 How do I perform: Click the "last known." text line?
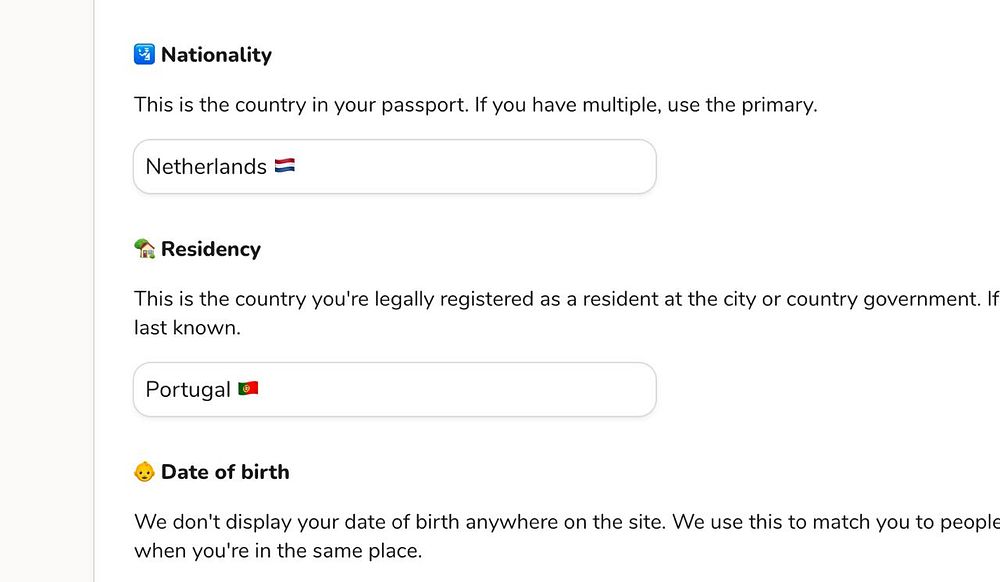tap(187, 327)
